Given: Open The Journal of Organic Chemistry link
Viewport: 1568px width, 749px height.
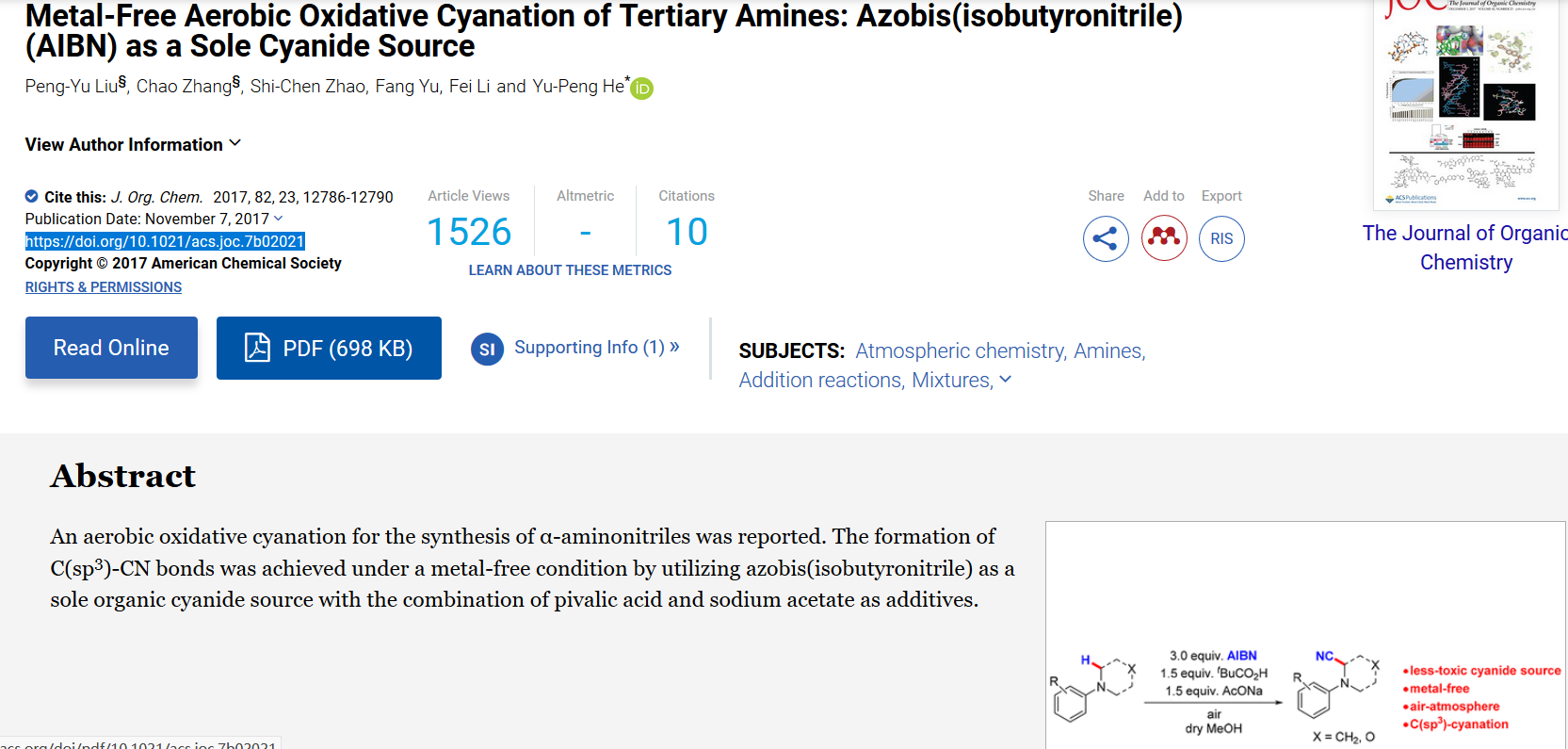Looking at the screenshot, I should [x=1465, y=248].
